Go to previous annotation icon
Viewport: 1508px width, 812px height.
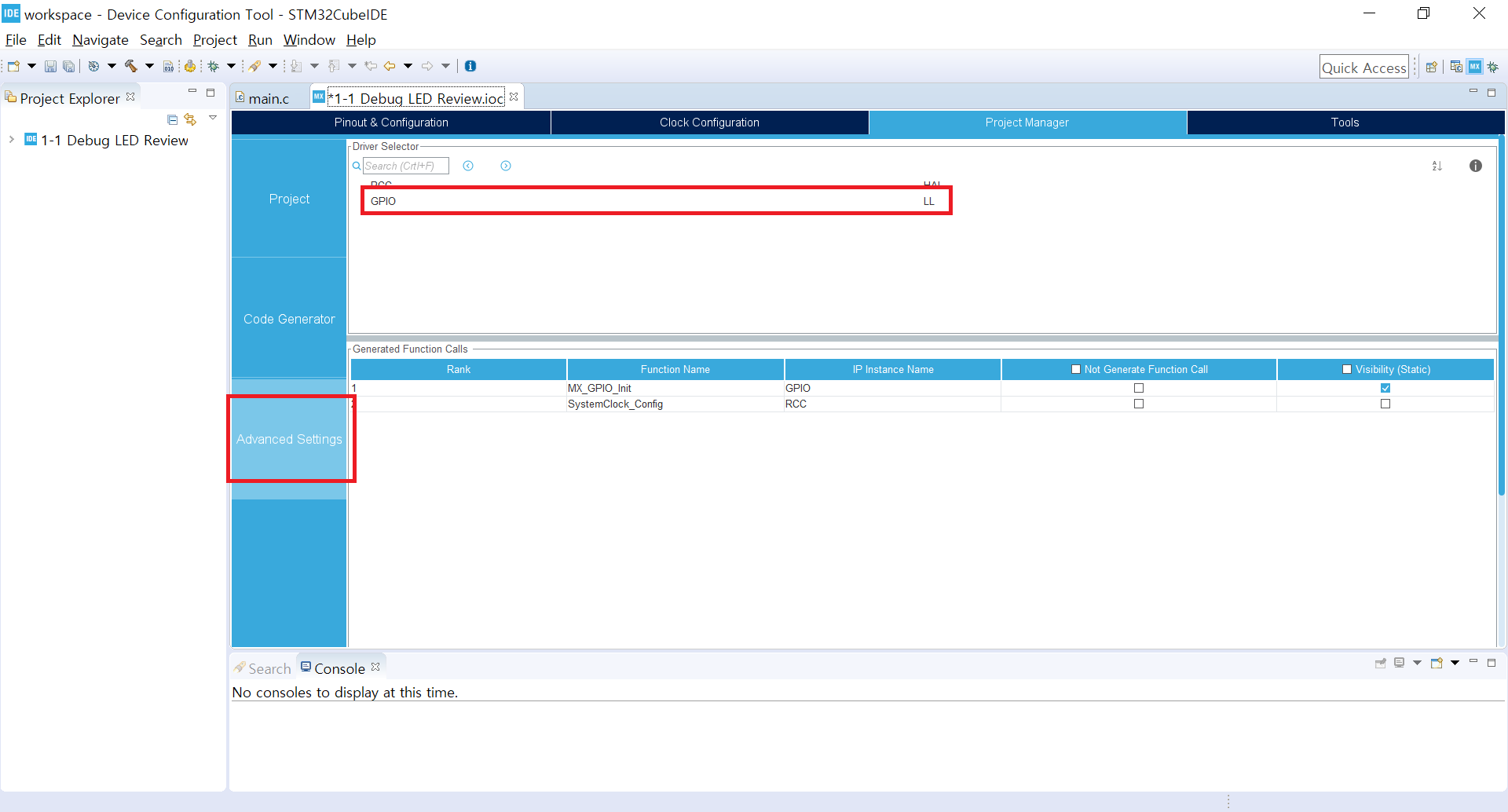334,67
